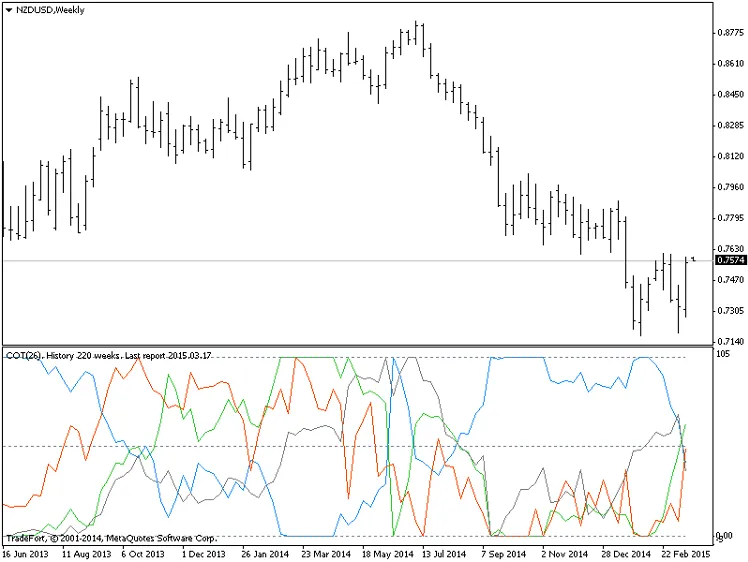The image size is (748, 562).
Task: Click the 22 Feb 2015 date label
Action: point(688,552)
